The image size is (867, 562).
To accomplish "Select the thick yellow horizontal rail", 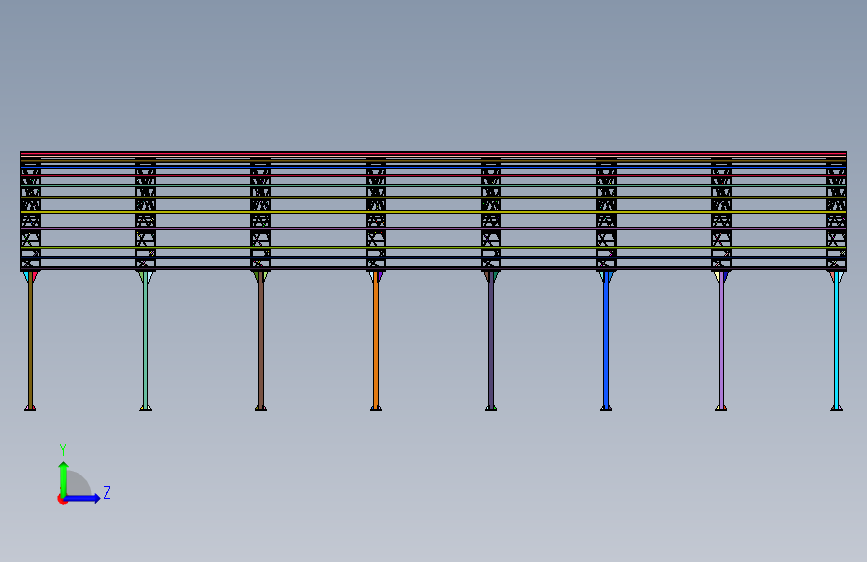I will pos(434,212).
